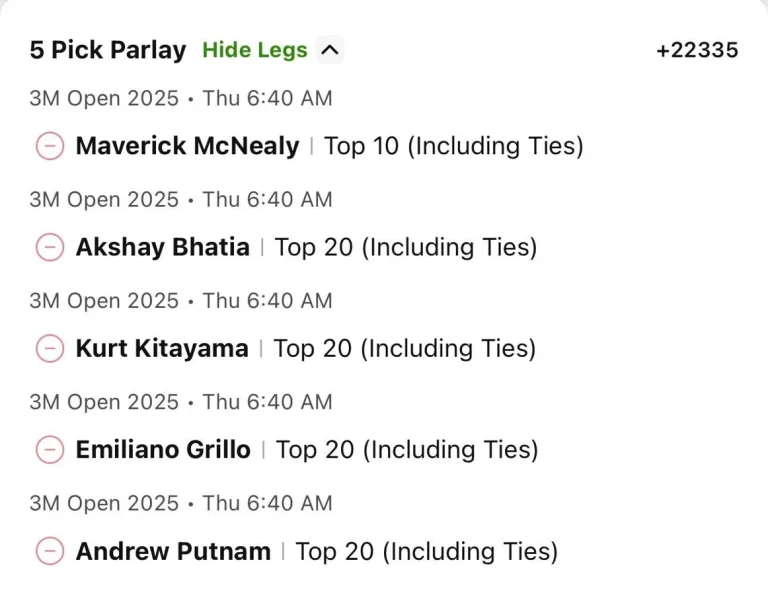
Task: Open the Andrew Putnam player name
Action: [x=173, y=551]
